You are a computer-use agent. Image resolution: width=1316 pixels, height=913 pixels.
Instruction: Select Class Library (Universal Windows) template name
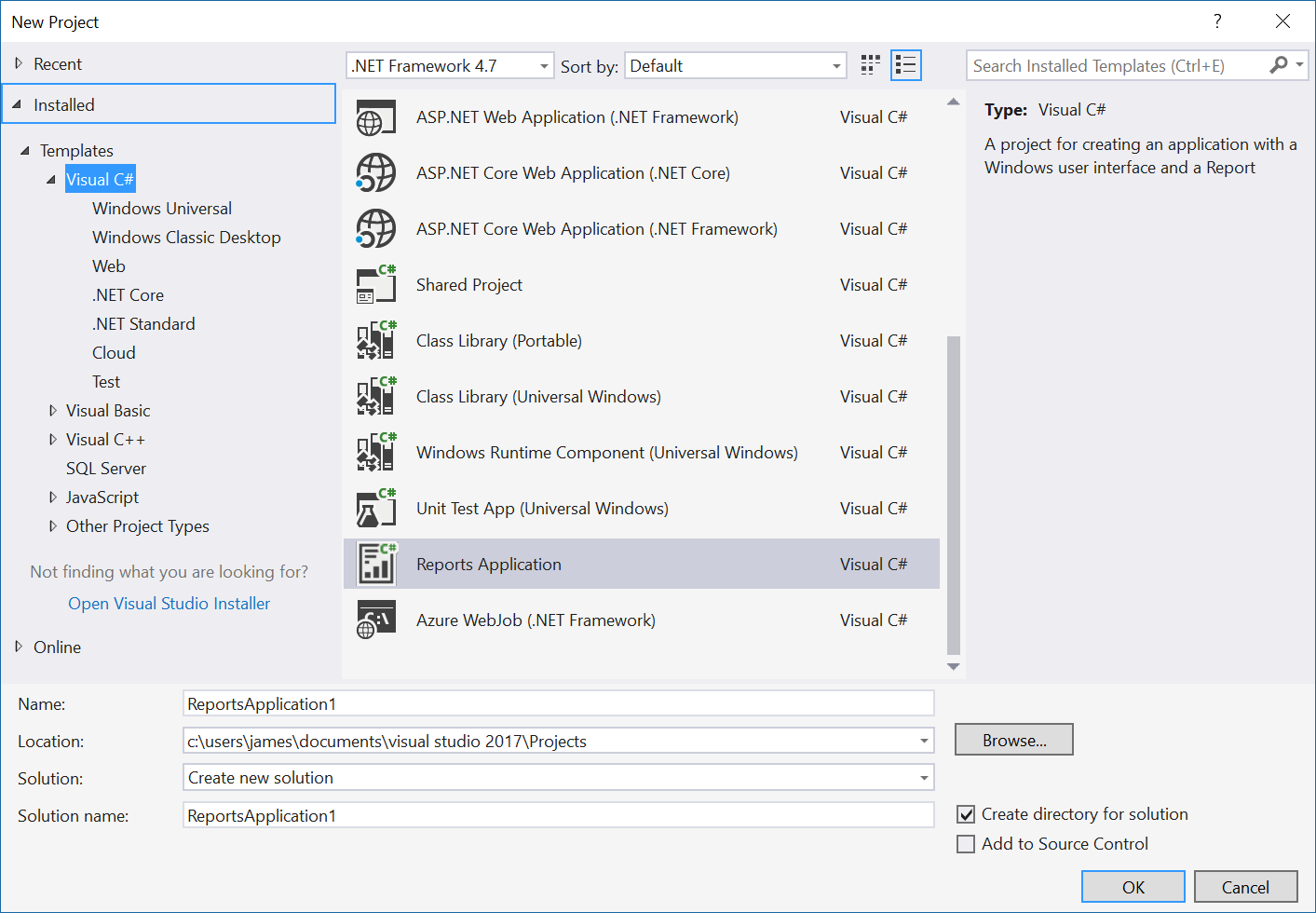[x=538, y=397]
